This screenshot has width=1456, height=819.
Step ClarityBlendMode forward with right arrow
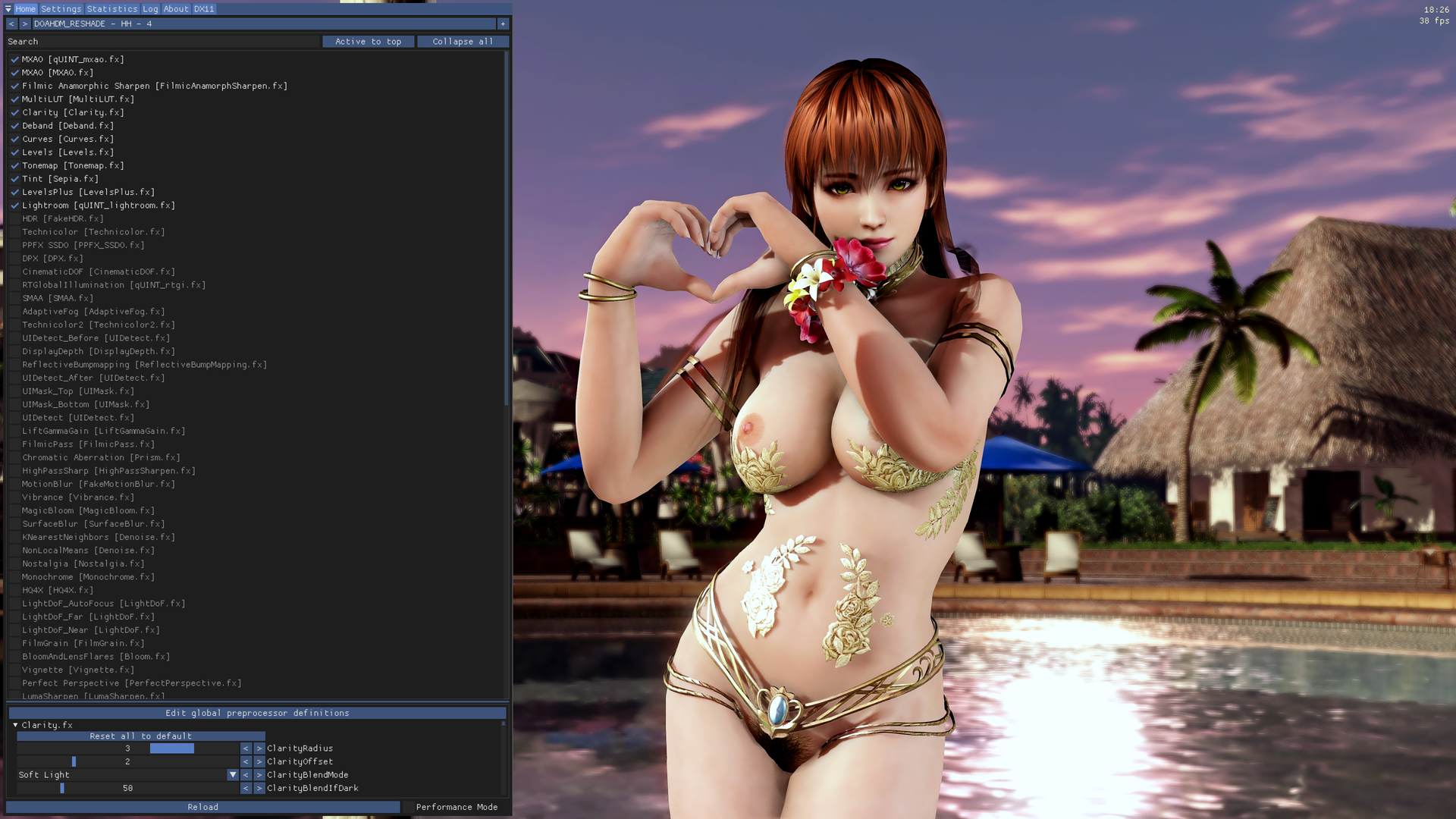tap(259, 775)
